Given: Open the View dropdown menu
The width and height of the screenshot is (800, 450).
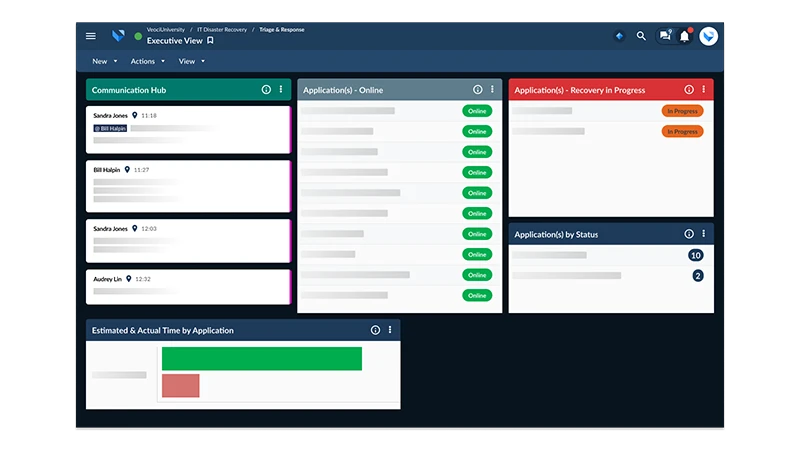Looking at the screenshot, I should coord(191,61).
